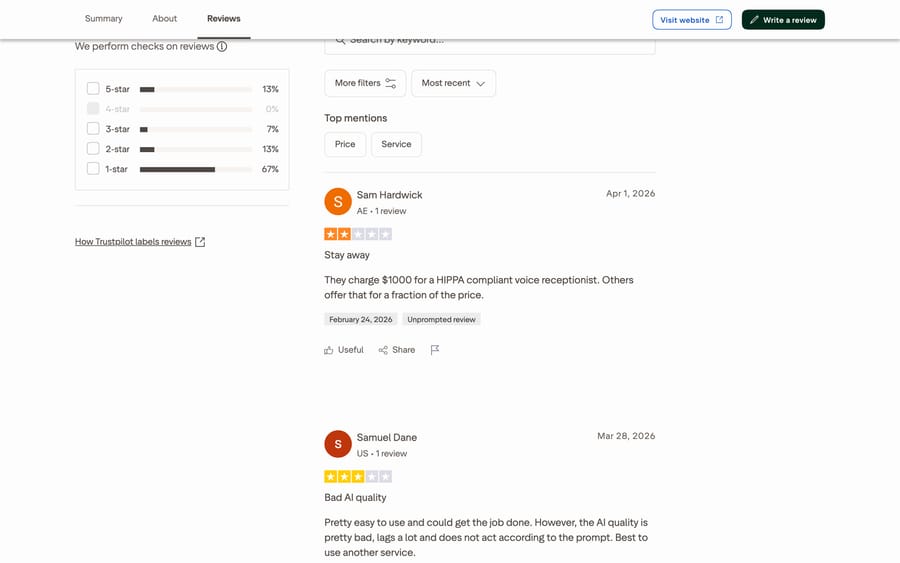
Task: Filter by the Service mention
Action: [396, 144]
